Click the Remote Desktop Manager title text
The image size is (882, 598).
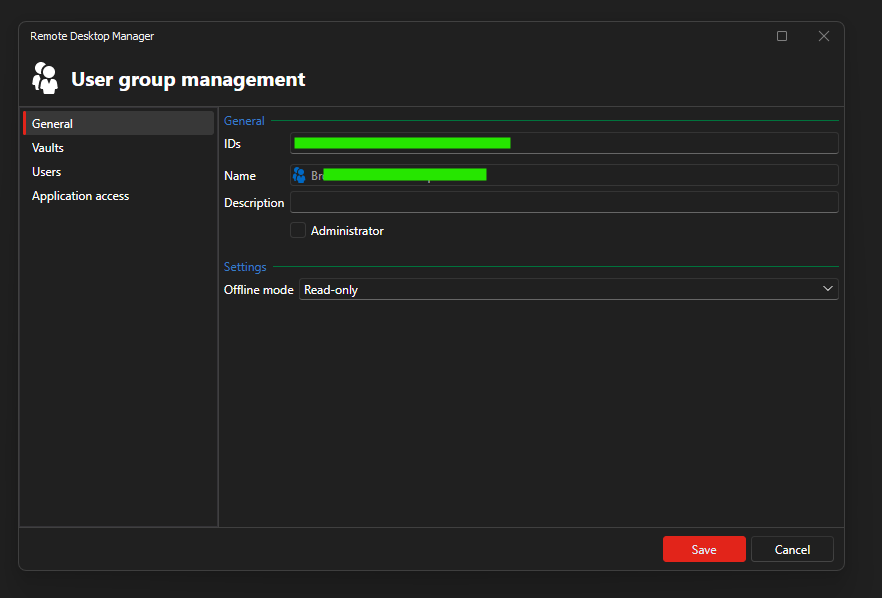pos(92,36)
